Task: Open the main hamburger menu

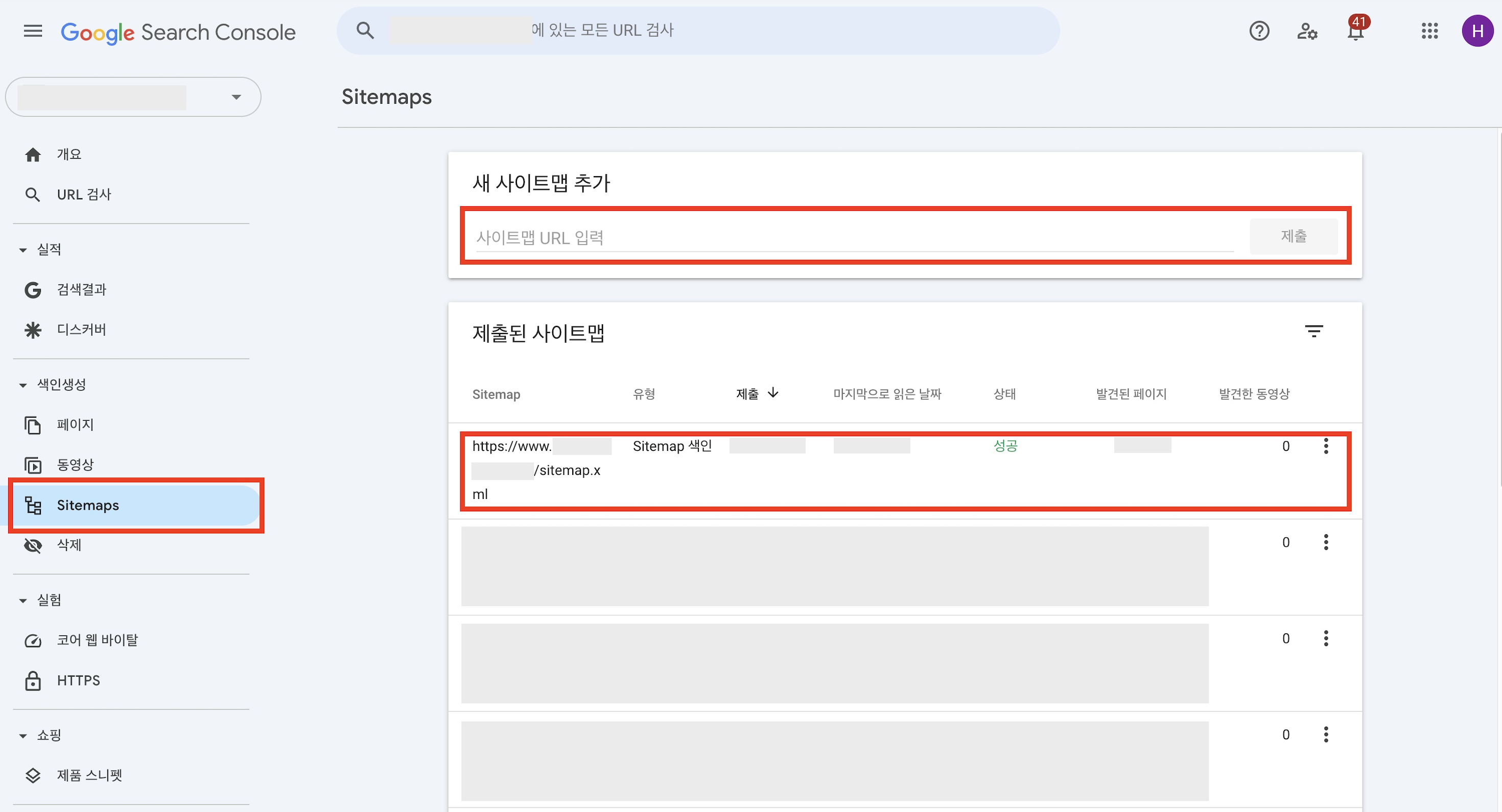Action: coord(33,31)
